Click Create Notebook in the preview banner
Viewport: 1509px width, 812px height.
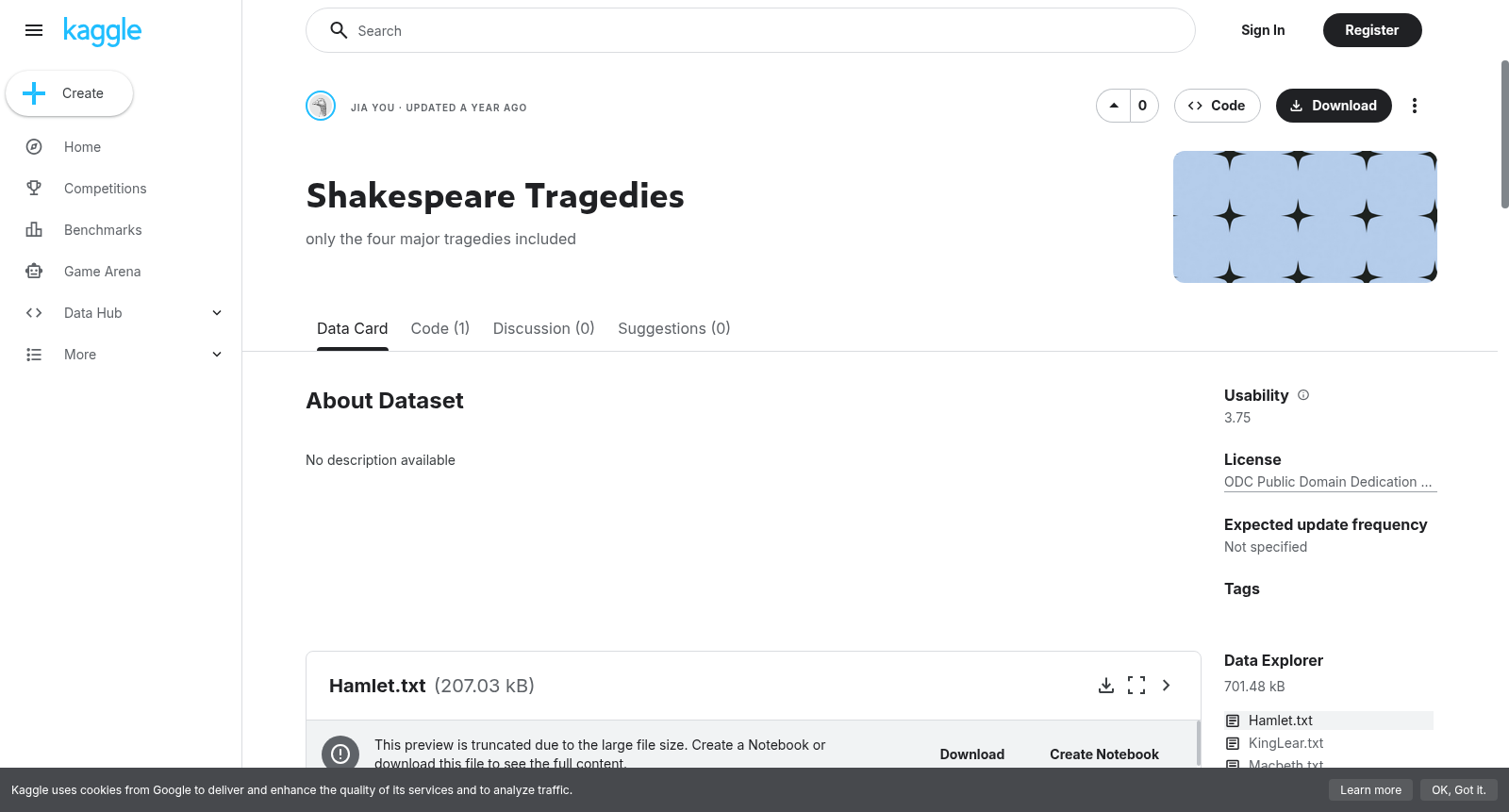(x=1104, y=754)
